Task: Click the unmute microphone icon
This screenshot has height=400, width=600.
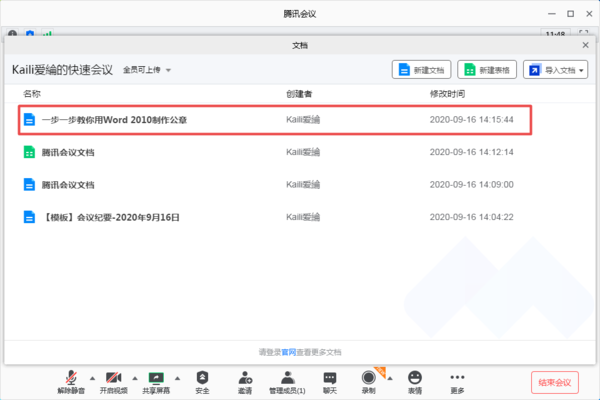Action: tap(71, 378)
